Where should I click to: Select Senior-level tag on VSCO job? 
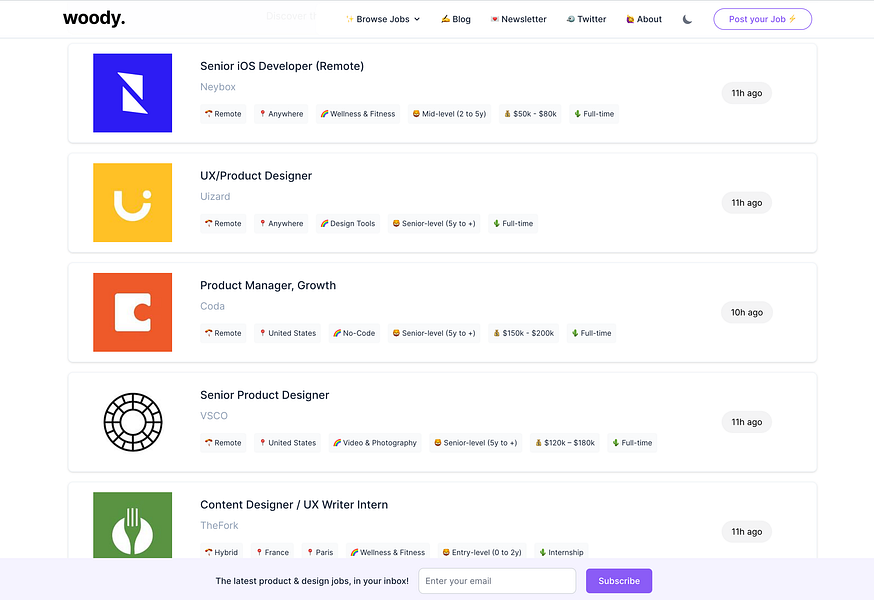tap(475, 443)
